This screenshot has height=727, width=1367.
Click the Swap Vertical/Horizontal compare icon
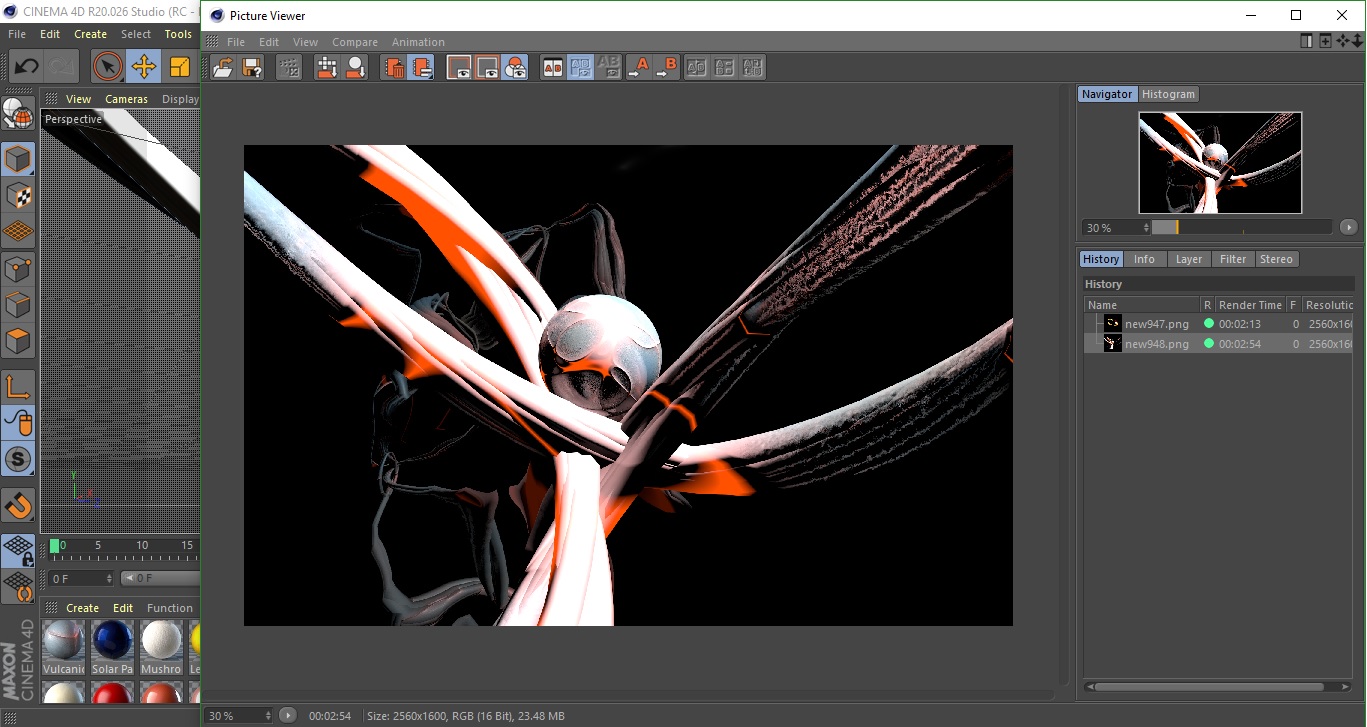[x=725, y=68]
